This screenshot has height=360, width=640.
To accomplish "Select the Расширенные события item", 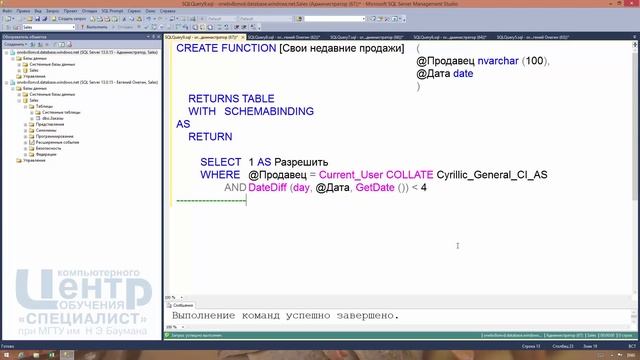I will [57, 142].
